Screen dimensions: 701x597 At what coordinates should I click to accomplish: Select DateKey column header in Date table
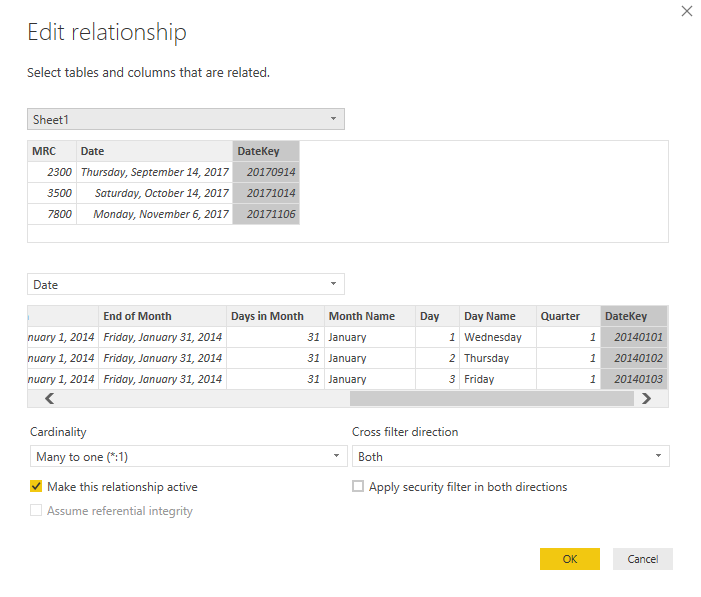pyautogui.click(x=634, y=316)
